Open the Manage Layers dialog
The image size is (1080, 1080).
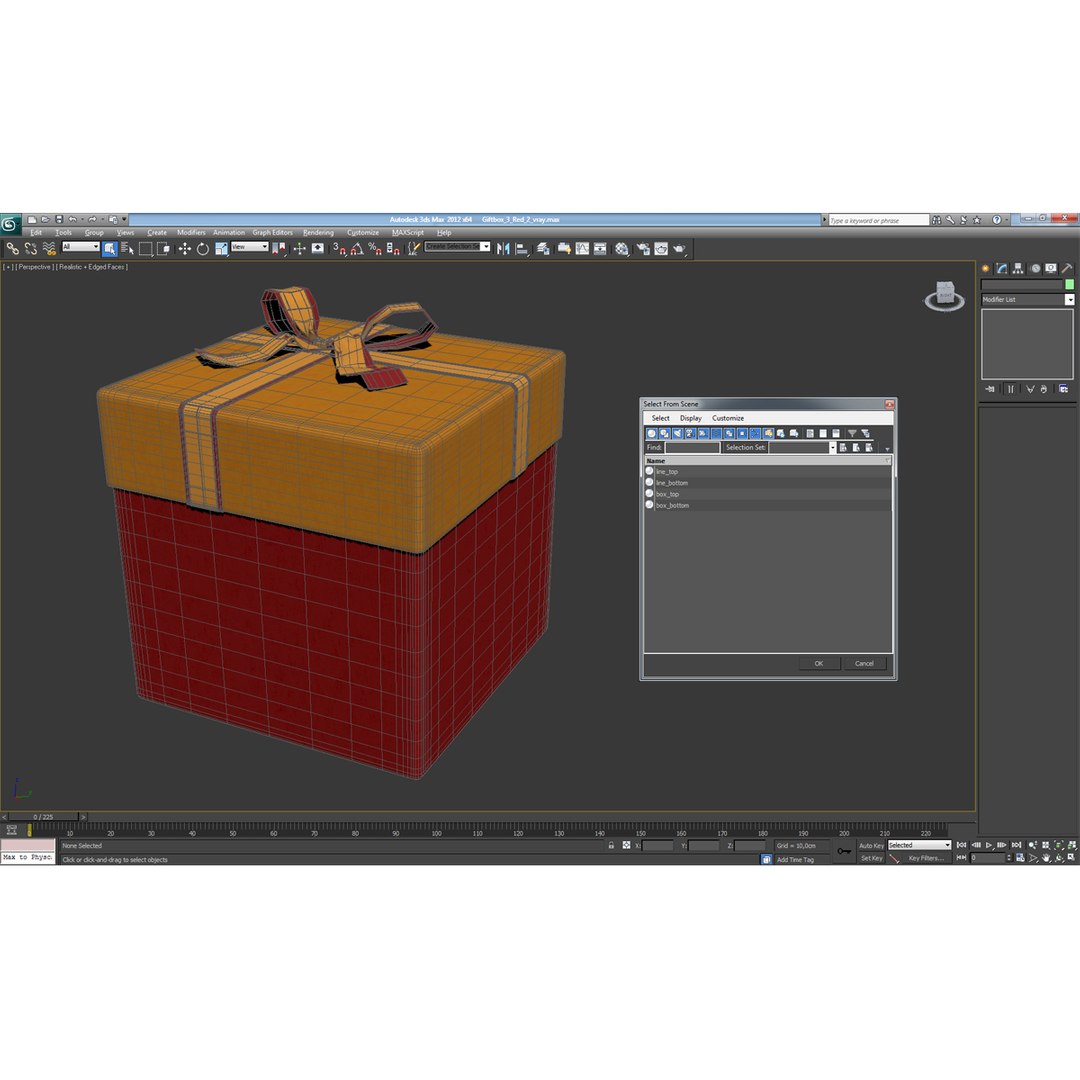point(543,249)
